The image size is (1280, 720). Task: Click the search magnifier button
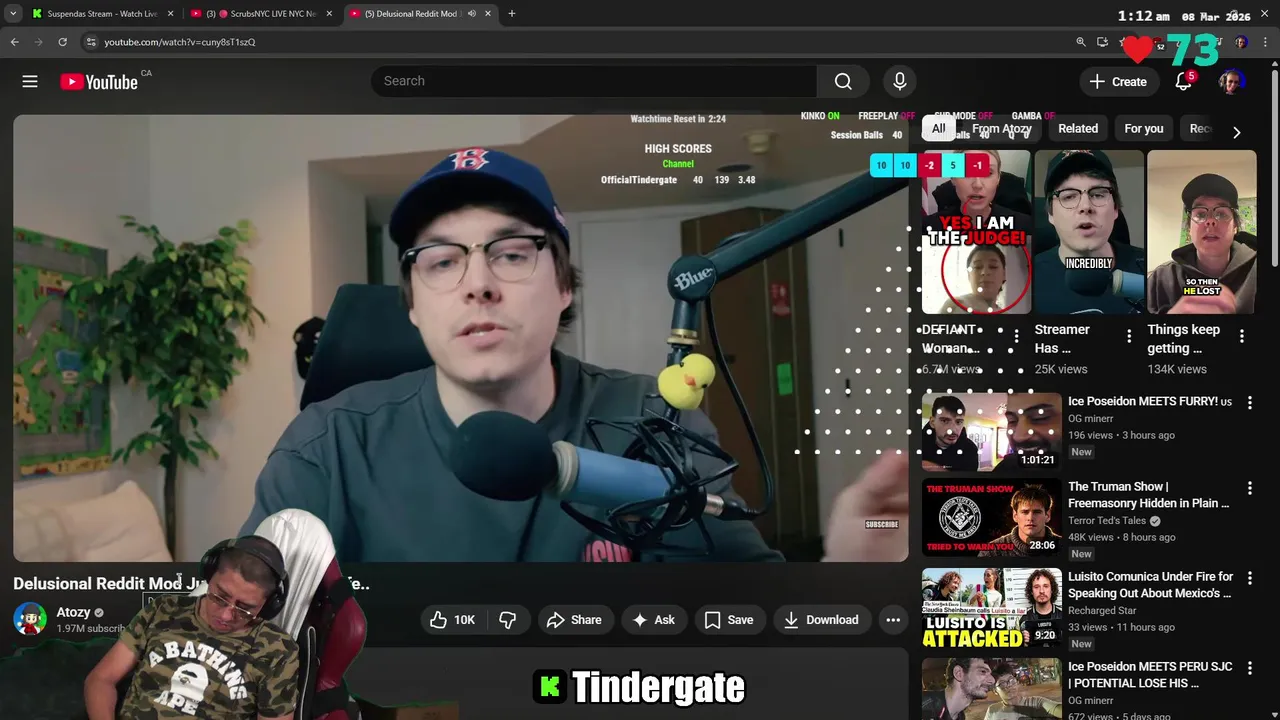click(843, 81)
